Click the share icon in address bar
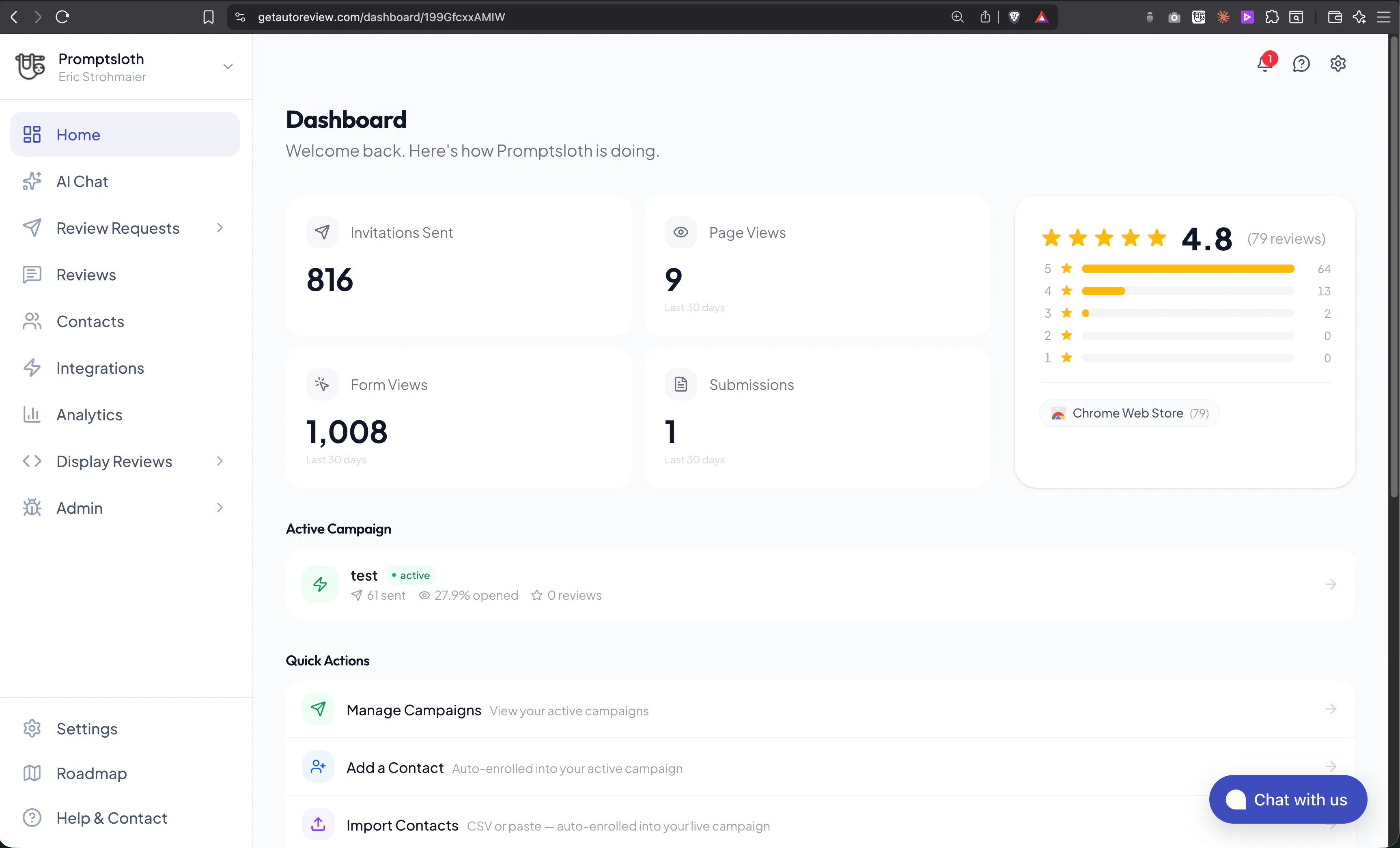The image size is (1400, 848). pyautogui.click(x=985, y=17)
